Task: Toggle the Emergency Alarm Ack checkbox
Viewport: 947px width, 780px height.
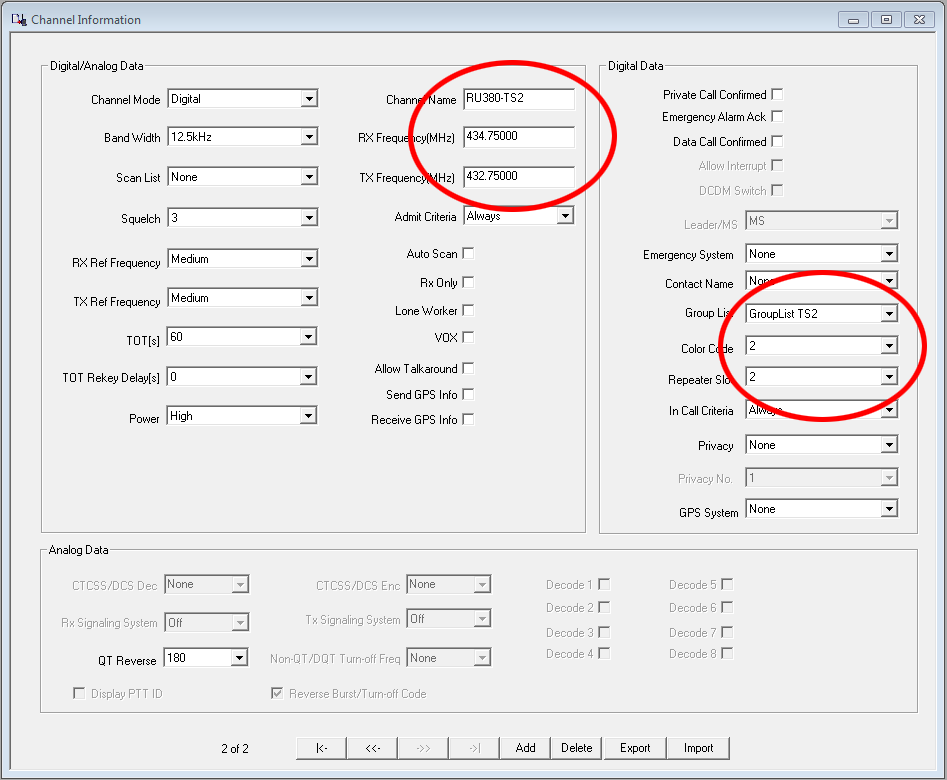Action: (x=777, y=117)
